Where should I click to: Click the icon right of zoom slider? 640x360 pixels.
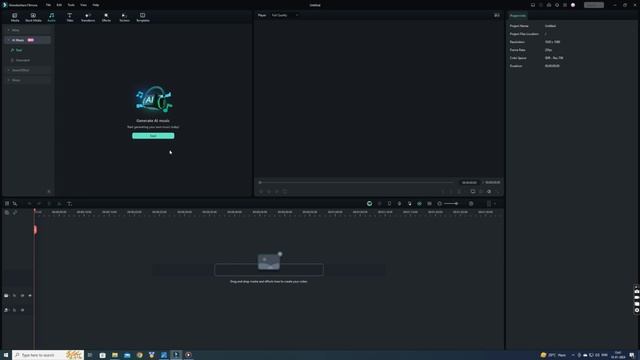[471, 203]
